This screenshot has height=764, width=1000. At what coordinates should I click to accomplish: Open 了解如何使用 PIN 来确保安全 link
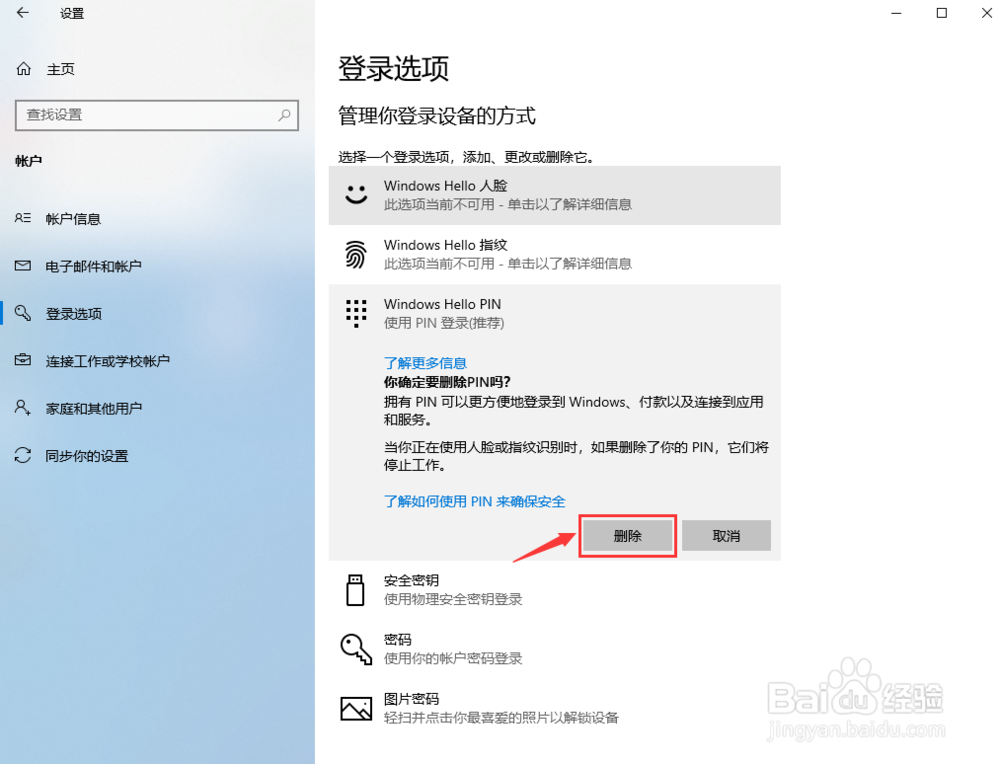pos(474,501)
